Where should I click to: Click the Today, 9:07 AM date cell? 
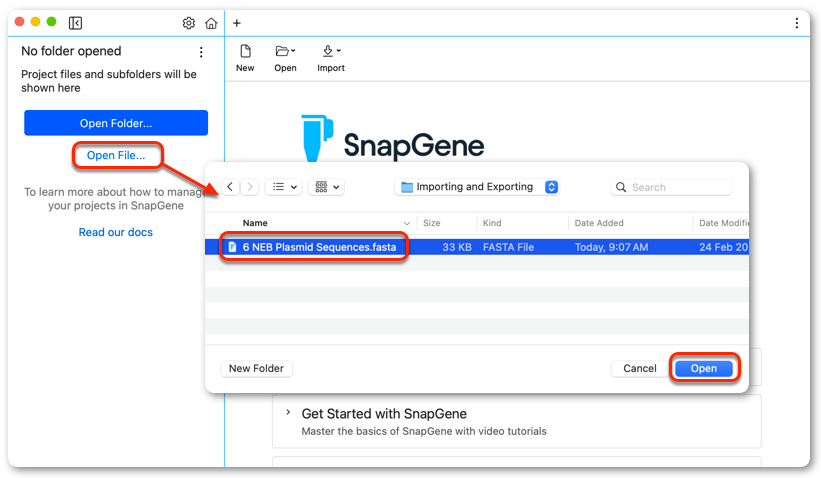pyautogui.click(x=611, y=247)
